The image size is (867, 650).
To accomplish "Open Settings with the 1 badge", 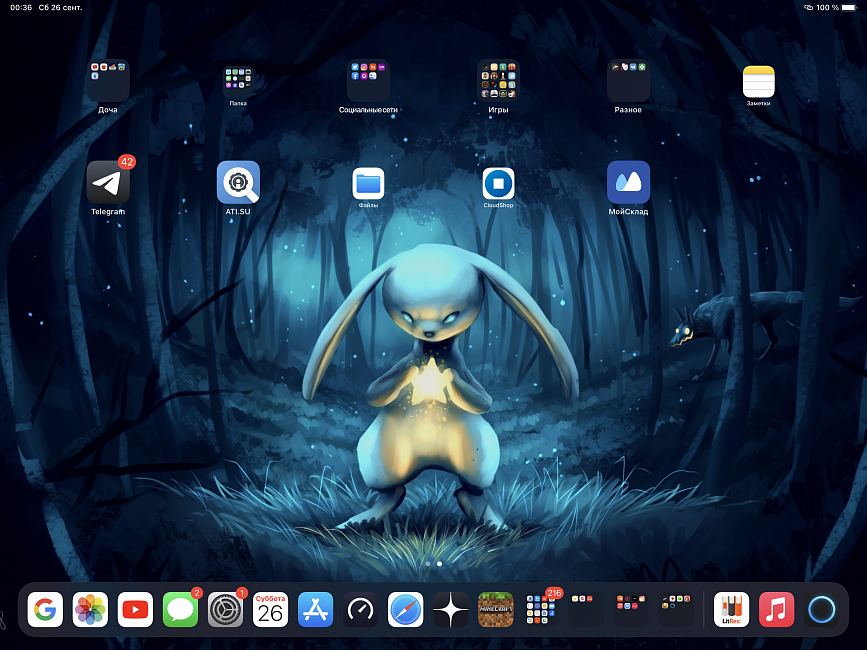I will pos(226,610).
